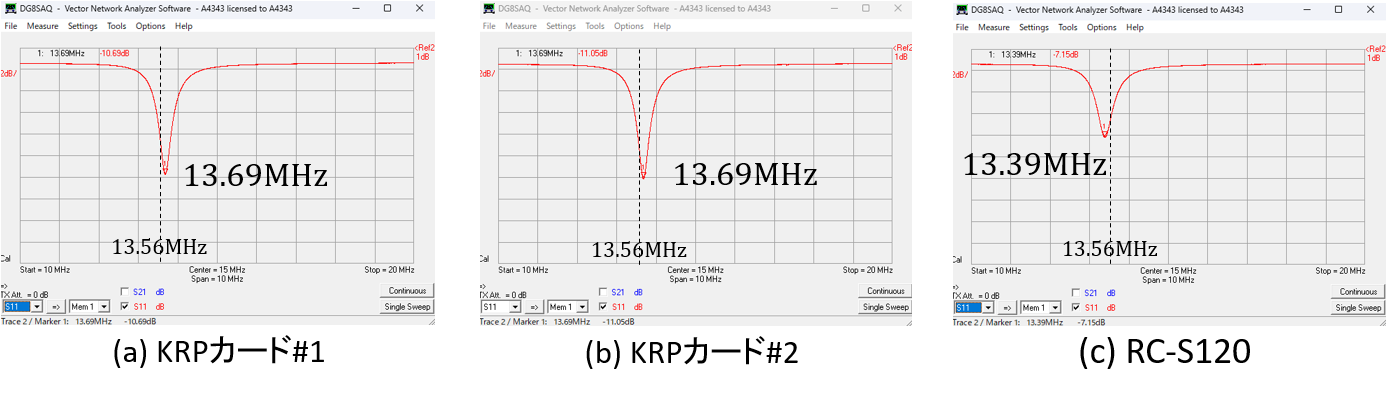The image size is (1386, 396).
Task: Maximize the RC-S120 analyzer window
Action: (x=1338, y=9)
